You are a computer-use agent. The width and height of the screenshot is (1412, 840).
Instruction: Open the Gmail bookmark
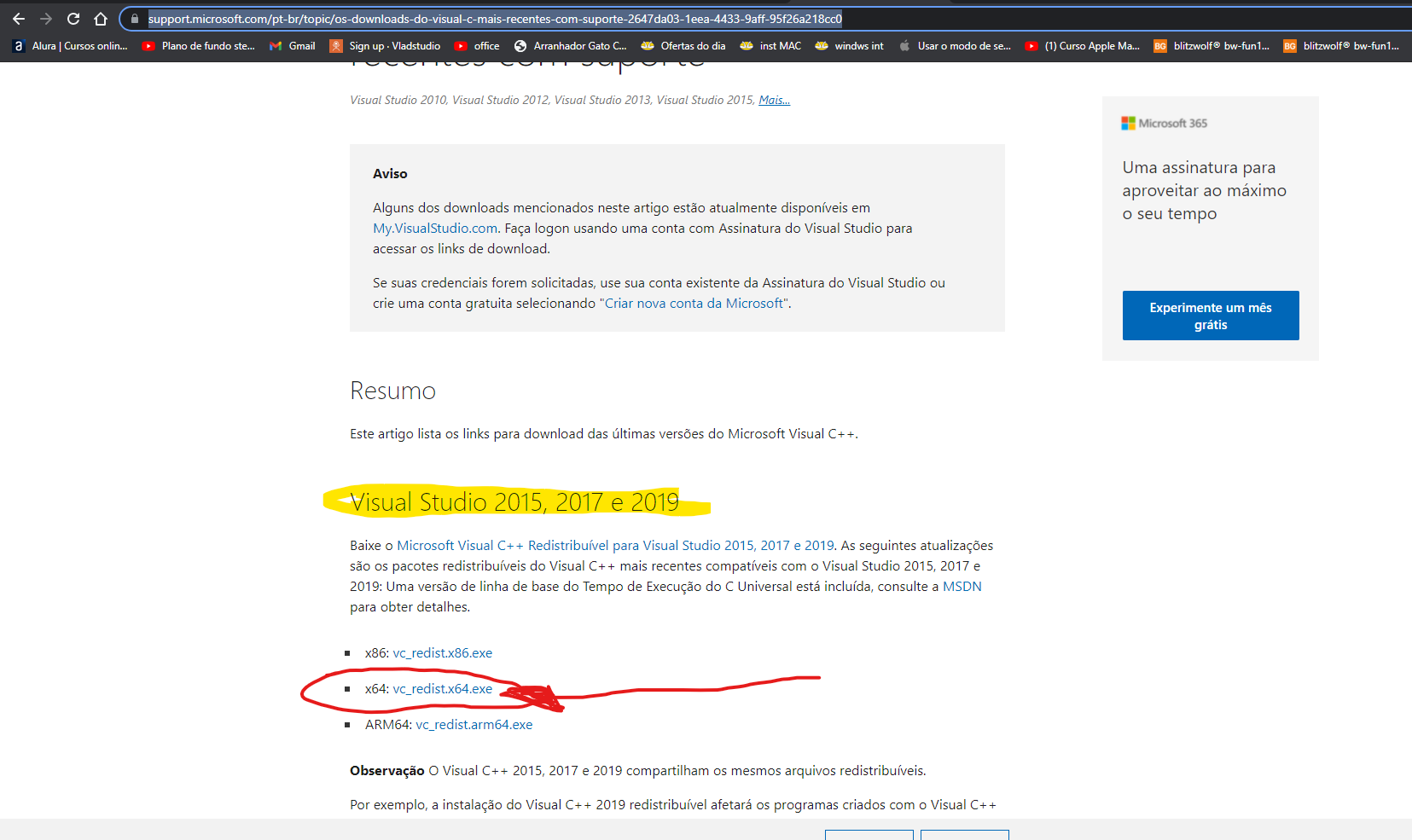(x=293, y=46)
